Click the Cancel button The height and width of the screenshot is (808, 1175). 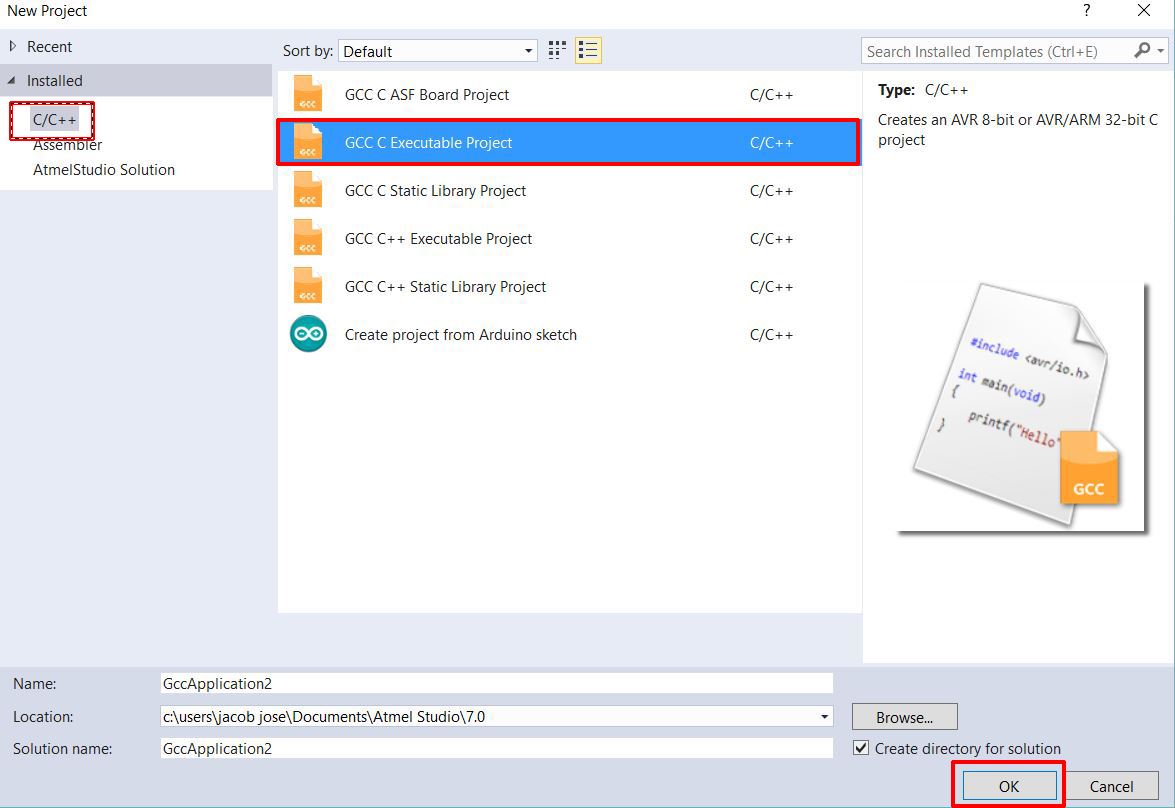[1111, 786]
